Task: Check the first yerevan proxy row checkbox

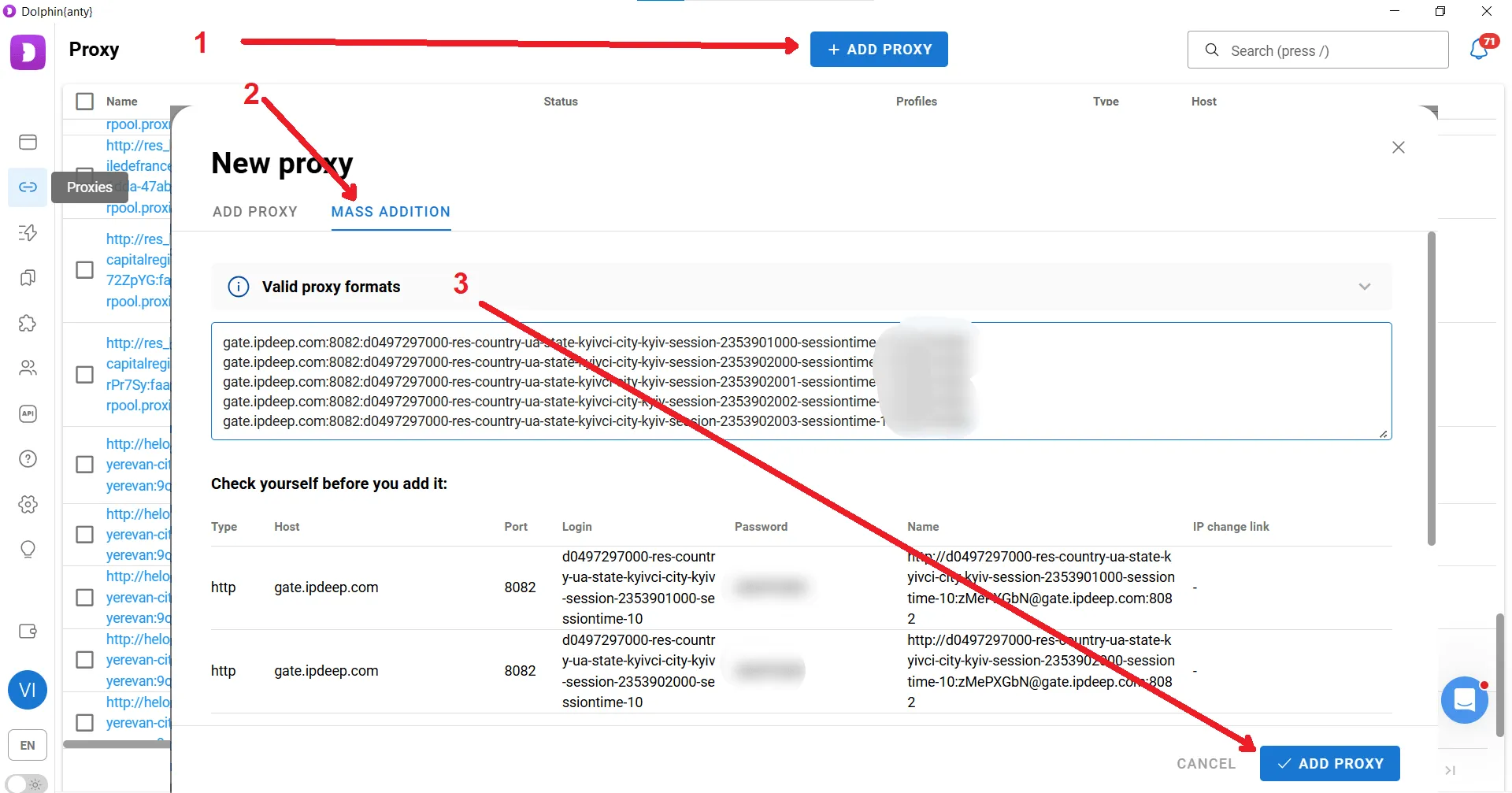Action: point(84,465)
